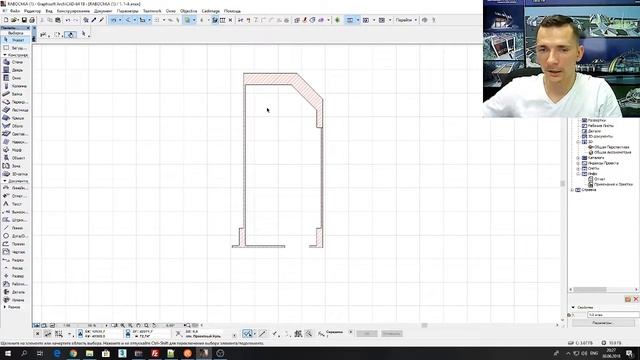Select the Object (Объект) tool
This screenshot has width=640, height=360.
tap(15, 158)
